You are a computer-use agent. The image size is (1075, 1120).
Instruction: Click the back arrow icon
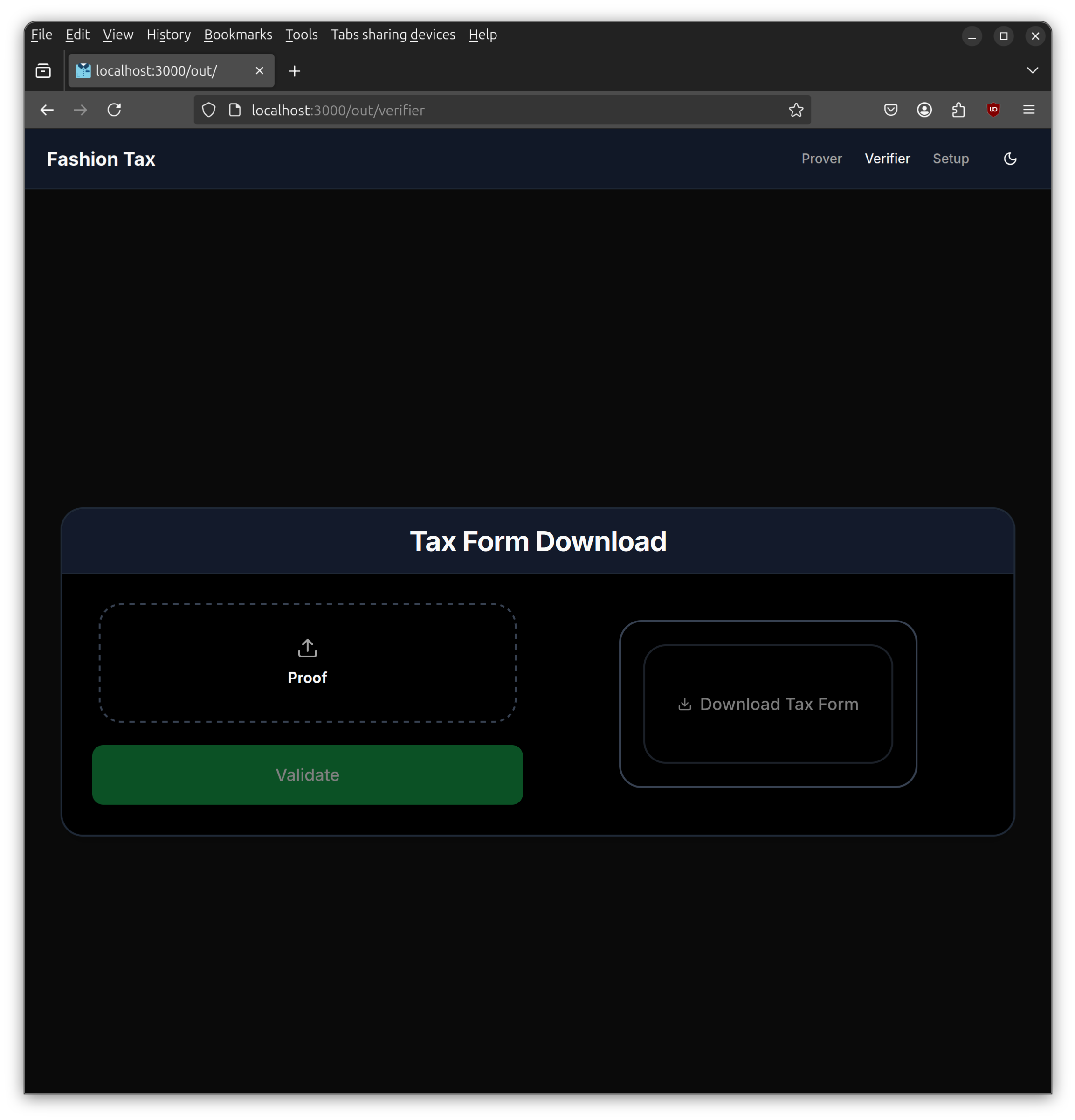(x=47, y=110)
